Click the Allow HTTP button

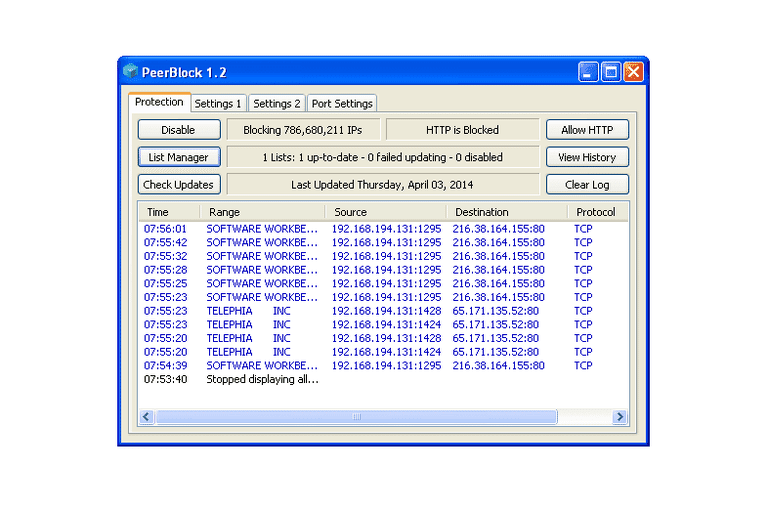pos(587,130)
